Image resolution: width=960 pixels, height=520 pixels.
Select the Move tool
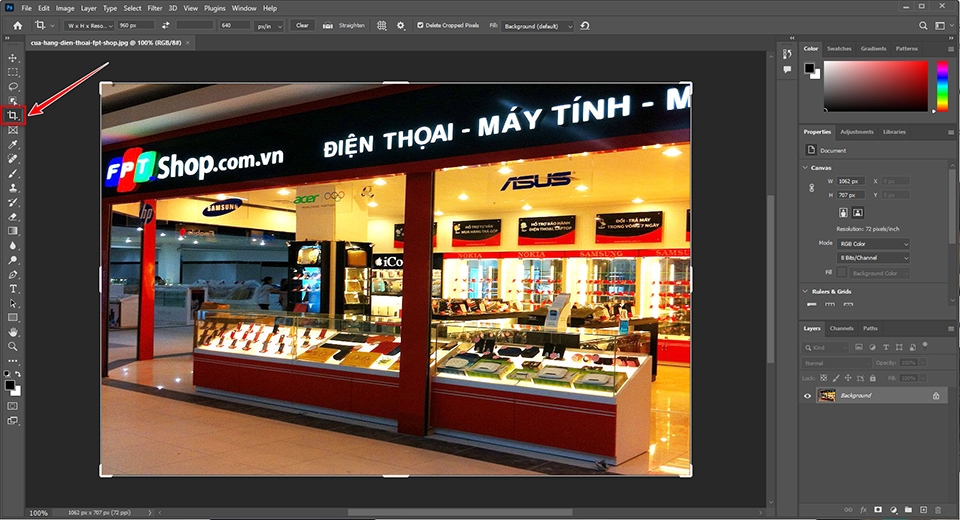13,58
